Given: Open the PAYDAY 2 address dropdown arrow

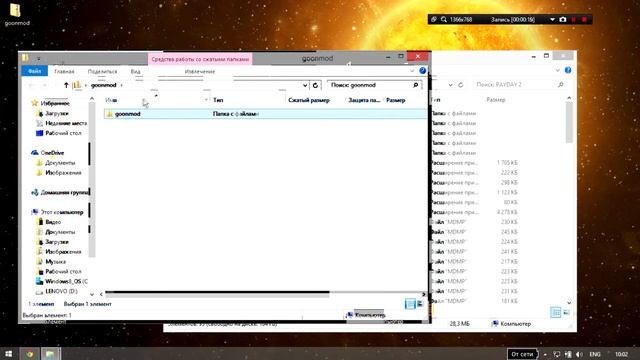Looking at the screenshot, I should point(450,85).
